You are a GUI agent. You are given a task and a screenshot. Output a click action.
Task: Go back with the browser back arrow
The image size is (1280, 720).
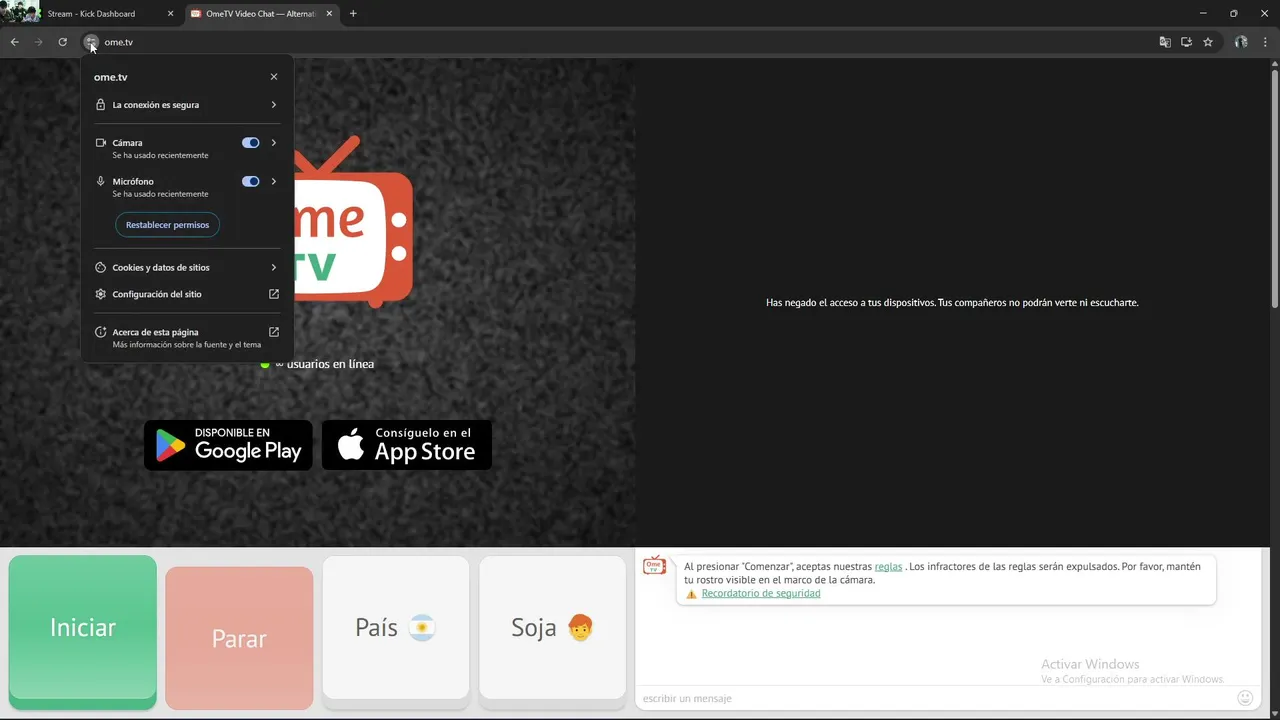[x=14, y=42]
